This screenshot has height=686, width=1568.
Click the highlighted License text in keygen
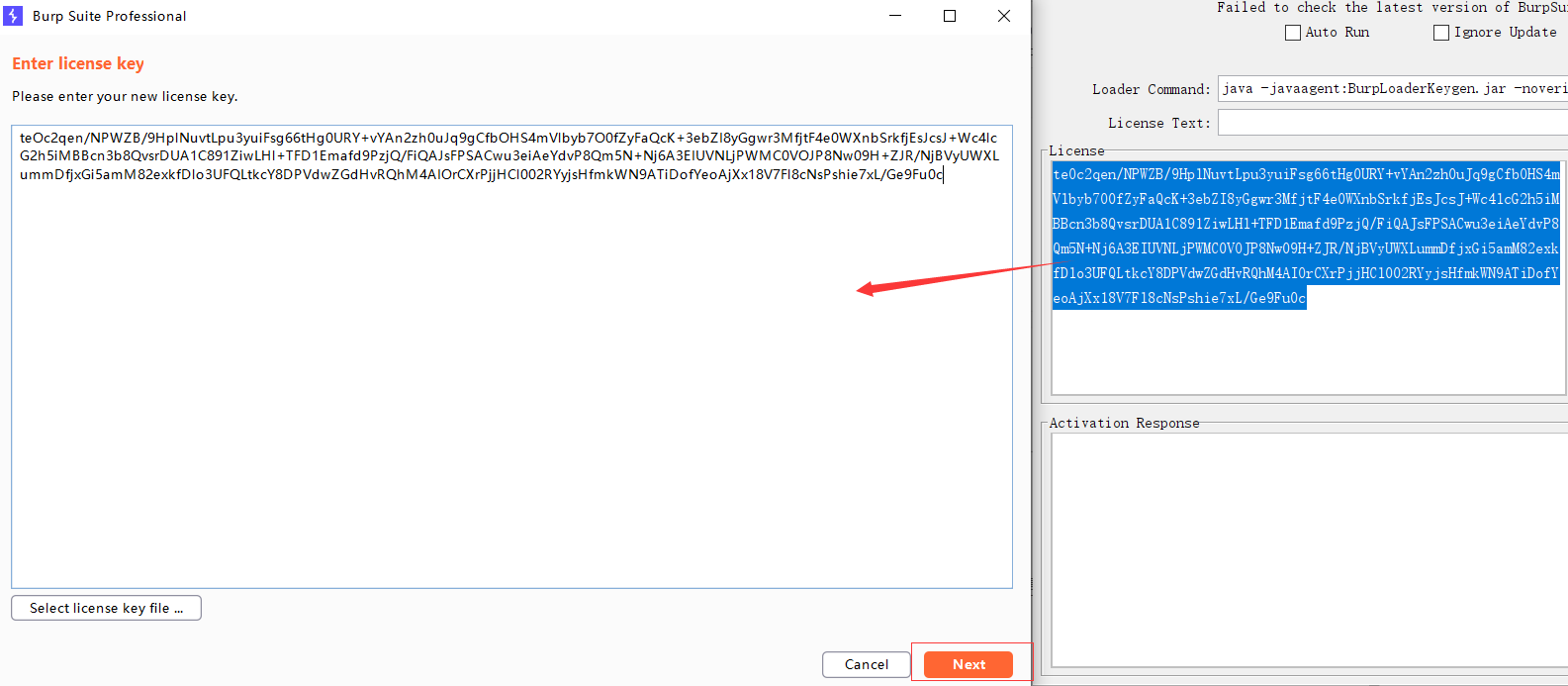pos(1306,236)
